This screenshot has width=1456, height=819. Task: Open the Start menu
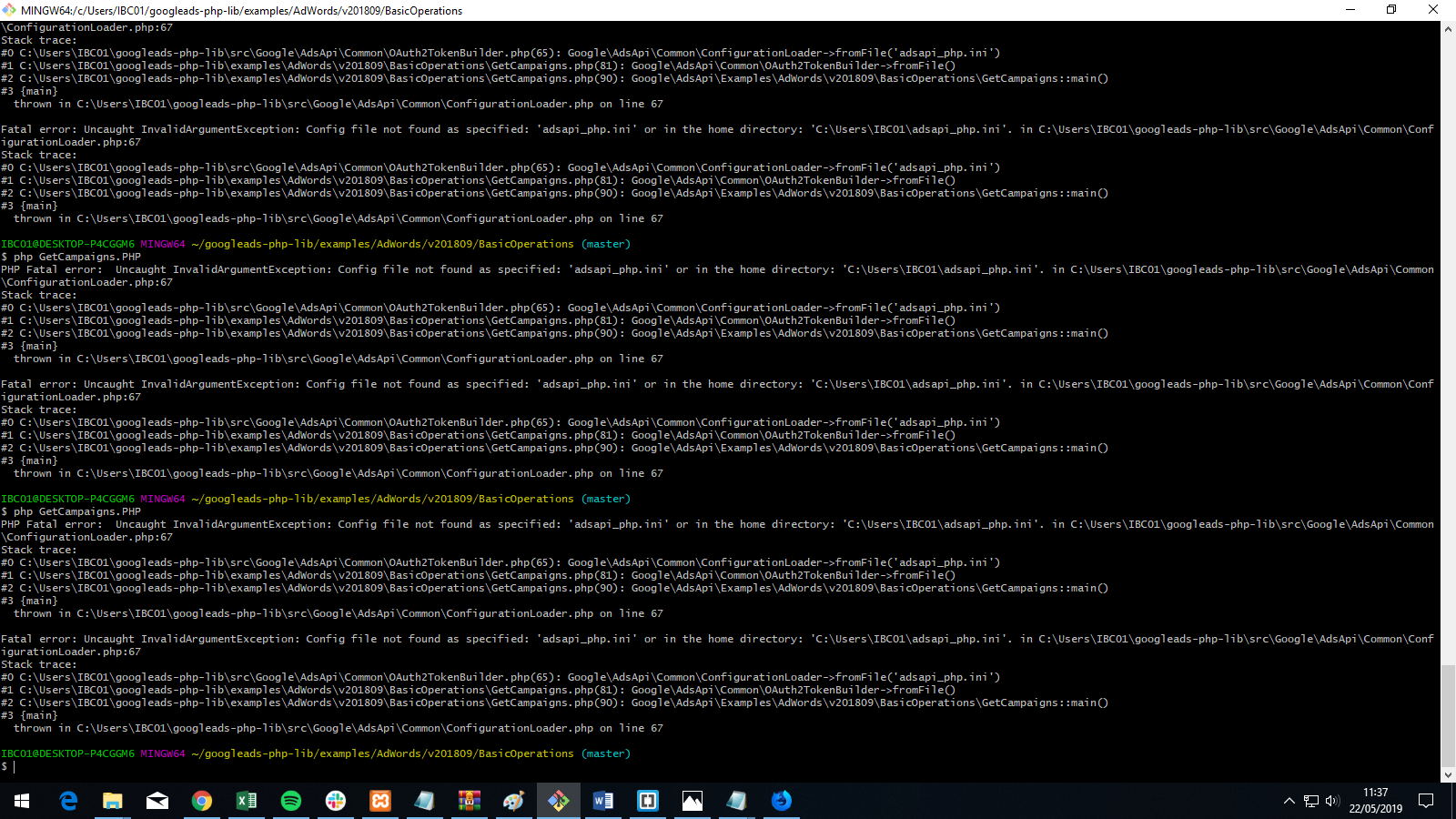click(x=19, y=801)
